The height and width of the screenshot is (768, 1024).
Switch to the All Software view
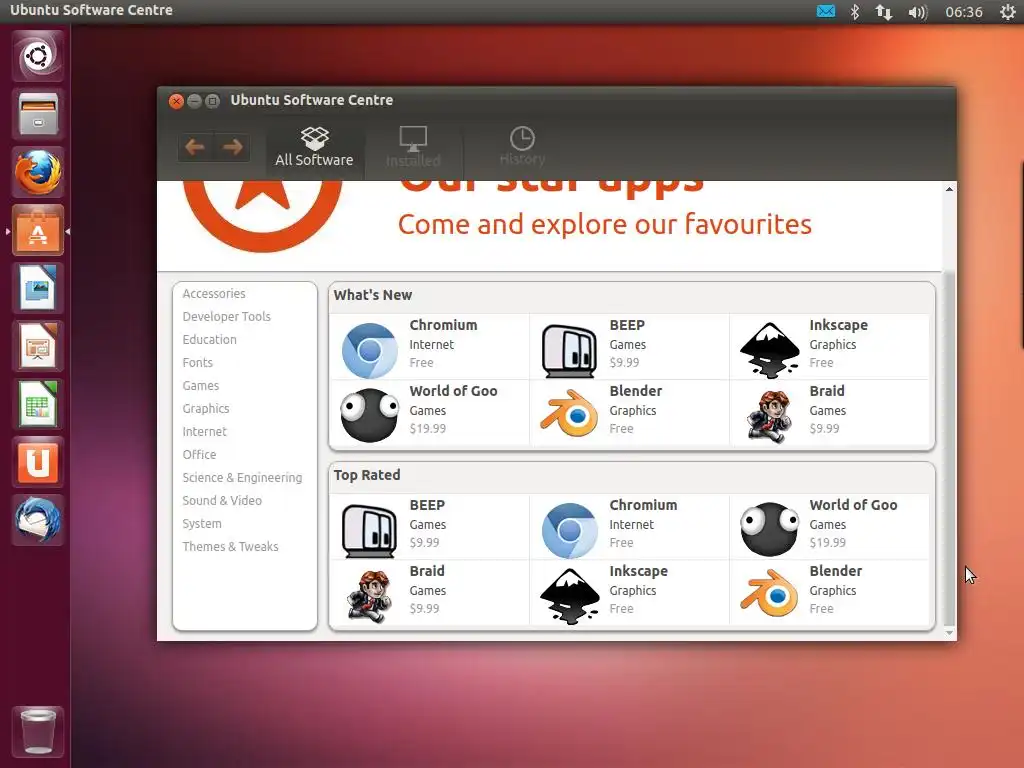[x=314, y=148]
